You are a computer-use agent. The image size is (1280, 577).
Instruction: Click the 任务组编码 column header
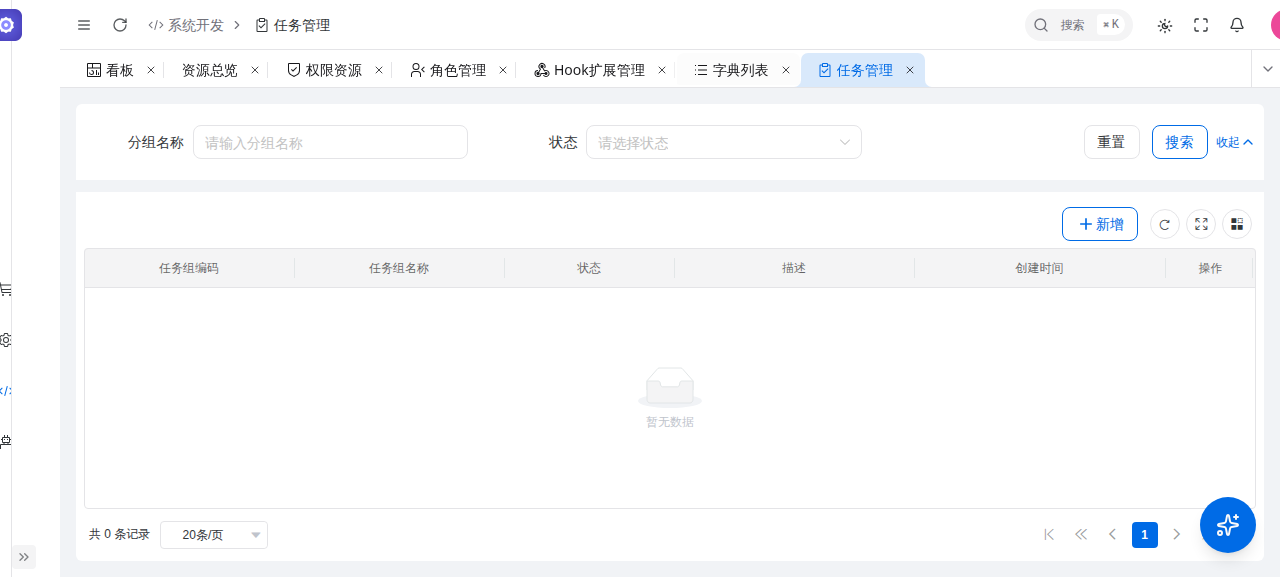click(x=189, y=268)
